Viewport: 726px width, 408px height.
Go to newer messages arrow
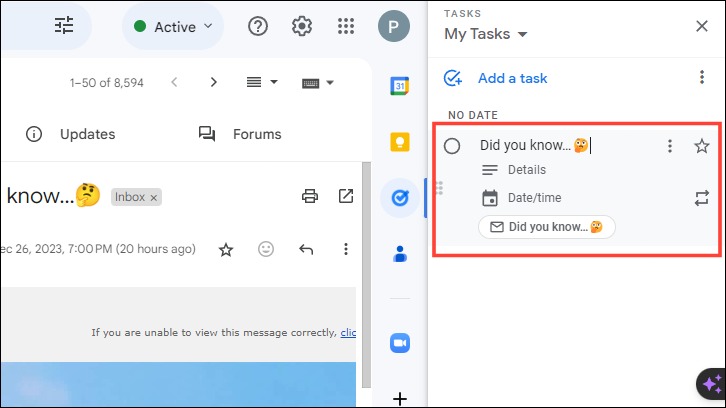(174, 82)
